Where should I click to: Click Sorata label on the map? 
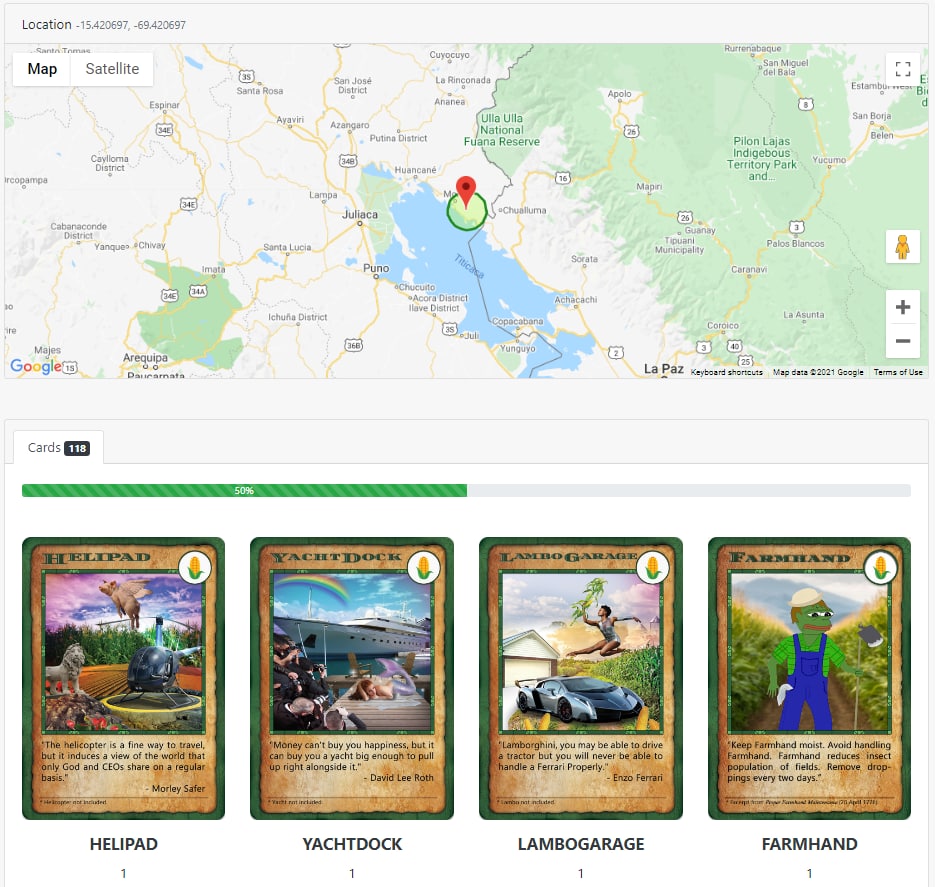584,259
